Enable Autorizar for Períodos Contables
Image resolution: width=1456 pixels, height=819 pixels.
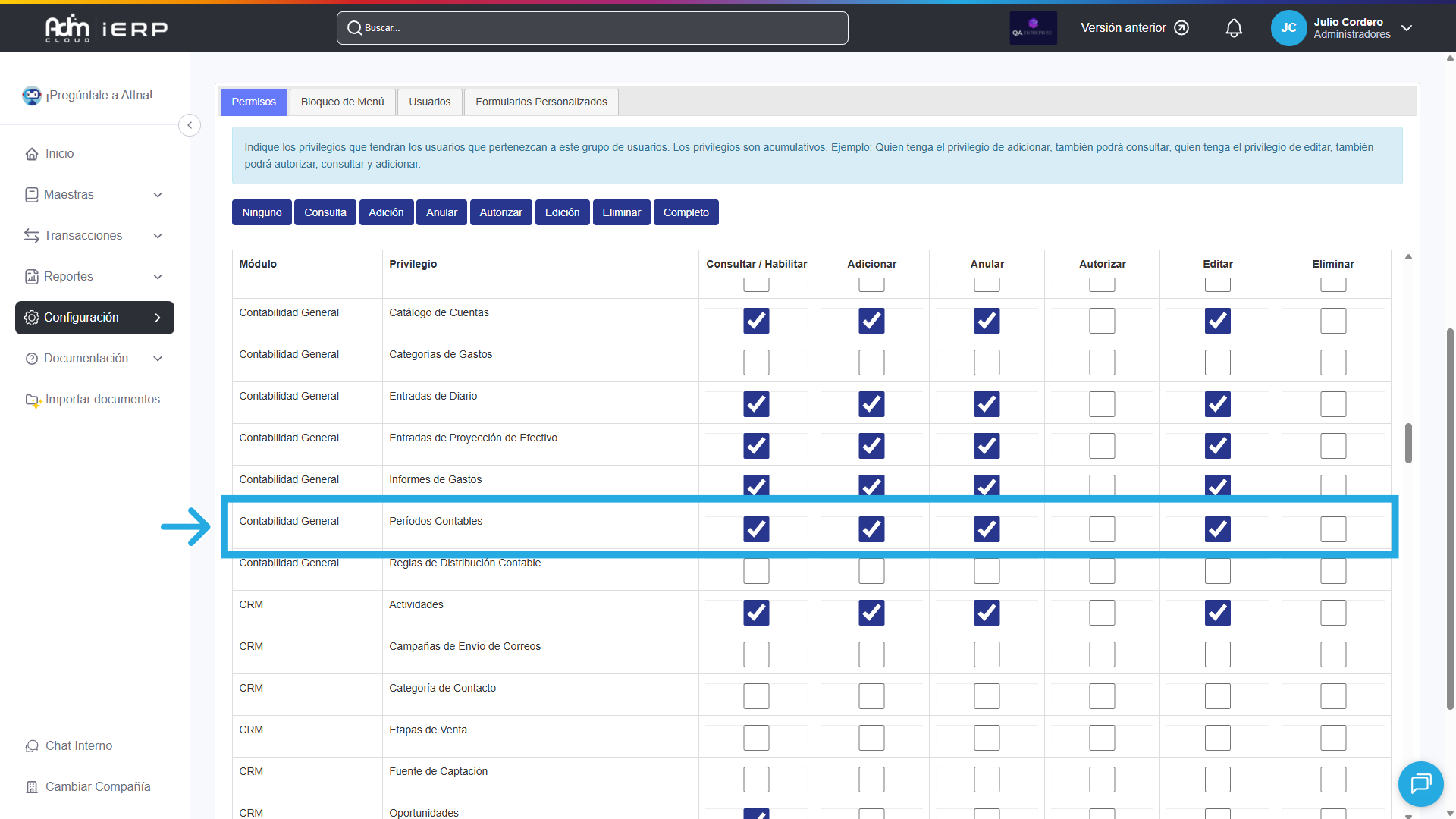[x=1102, y=529]
